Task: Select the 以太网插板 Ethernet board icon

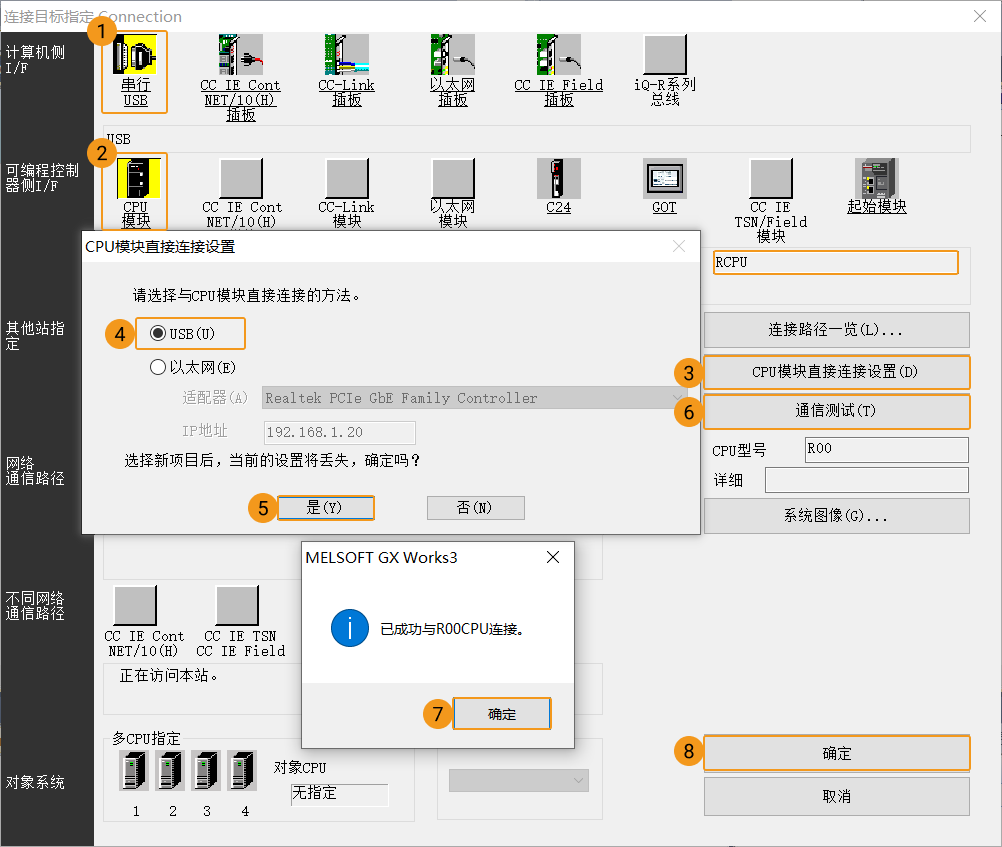Action: coord(452,60)
